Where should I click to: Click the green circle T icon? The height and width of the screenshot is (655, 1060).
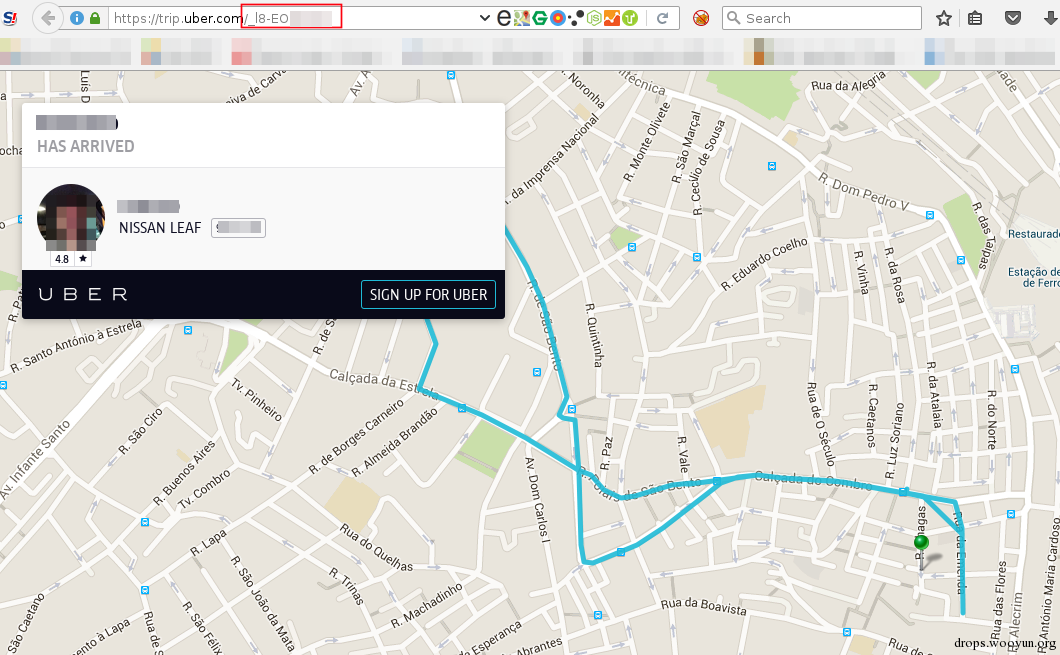pos(630,18)
